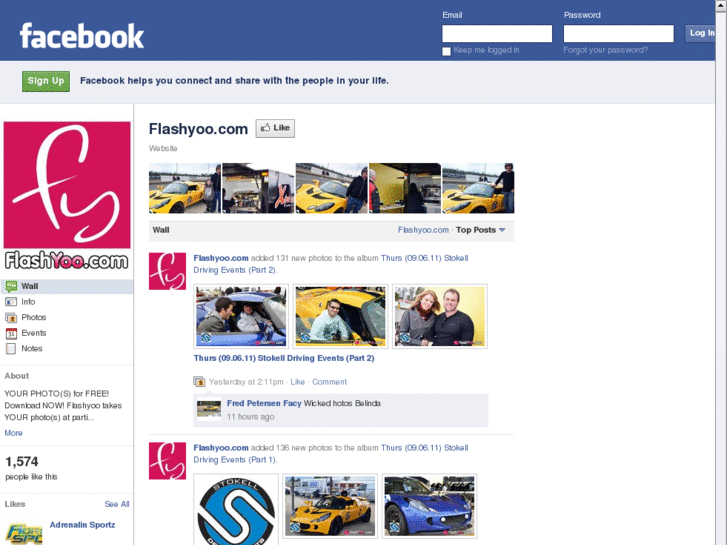Click '11 hours ago' comment timestamp
Viewport: 727px width, 545px height.
(250, 417)
